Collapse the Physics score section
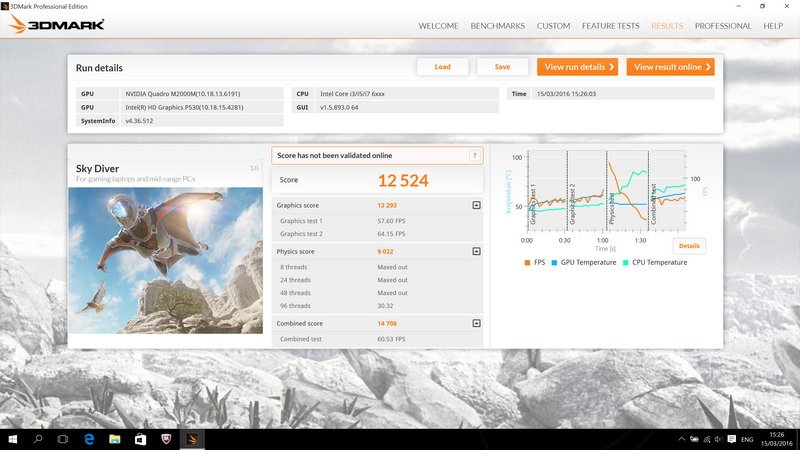This screenshot has width=800, height=450. tap(476, 252)
